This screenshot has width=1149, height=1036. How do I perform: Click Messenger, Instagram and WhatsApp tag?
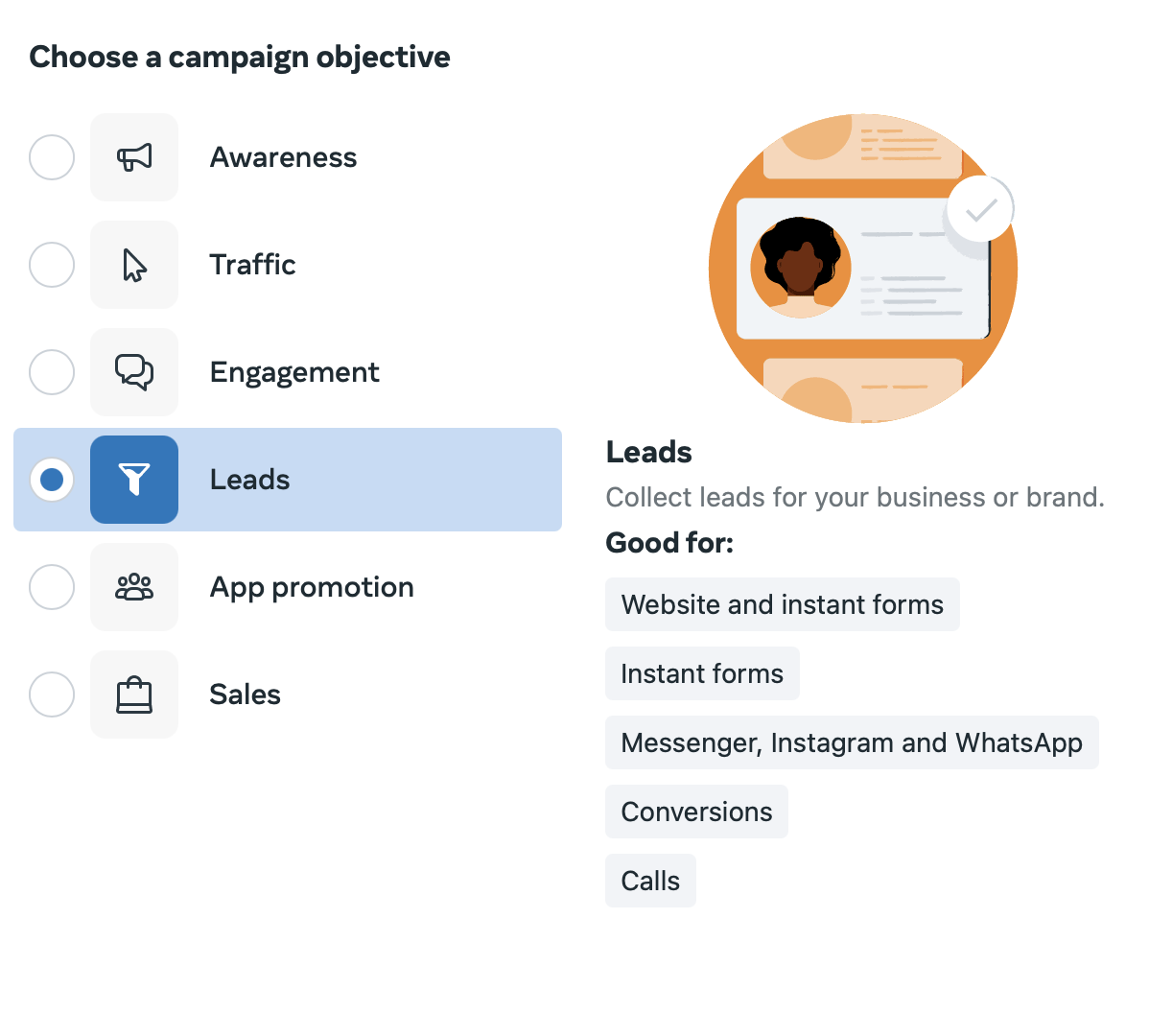pos(852,742)
